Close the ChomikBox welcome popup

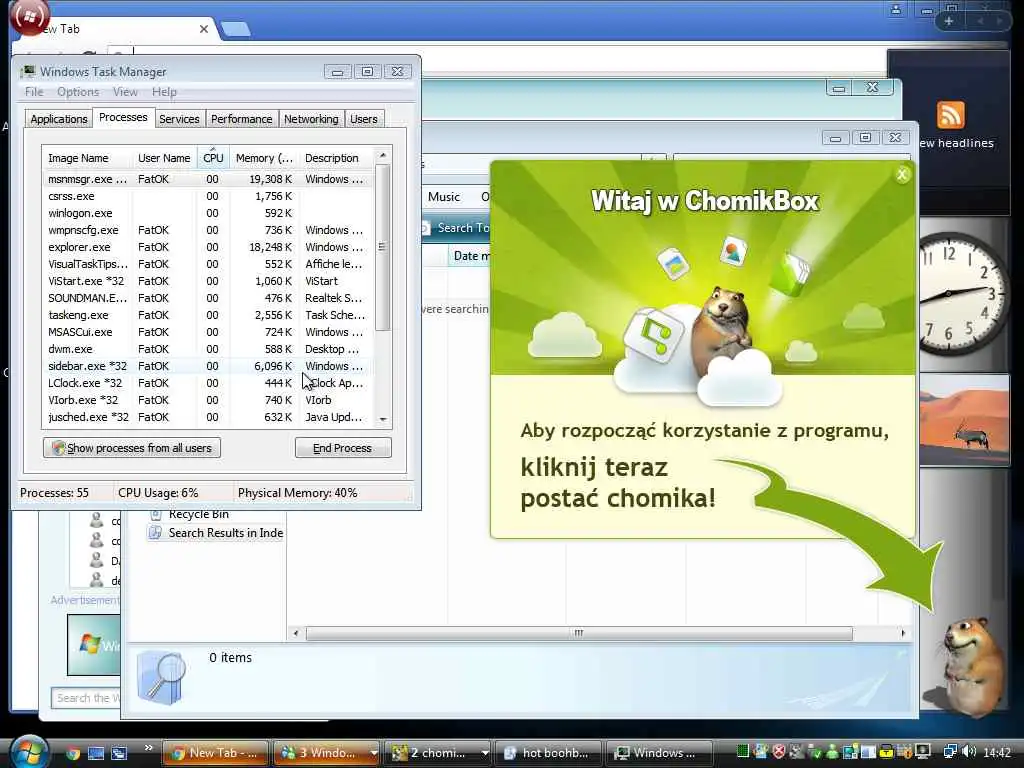point(902,174)
